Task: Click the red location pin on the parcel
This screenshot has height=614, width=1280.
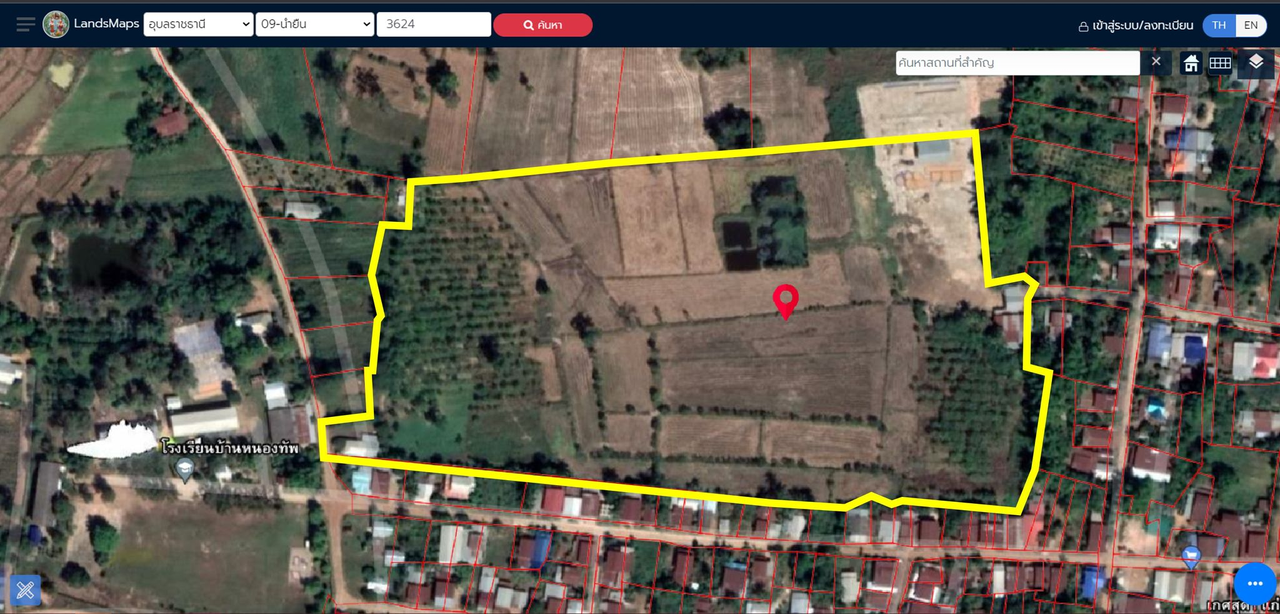Action: [787, 300]
